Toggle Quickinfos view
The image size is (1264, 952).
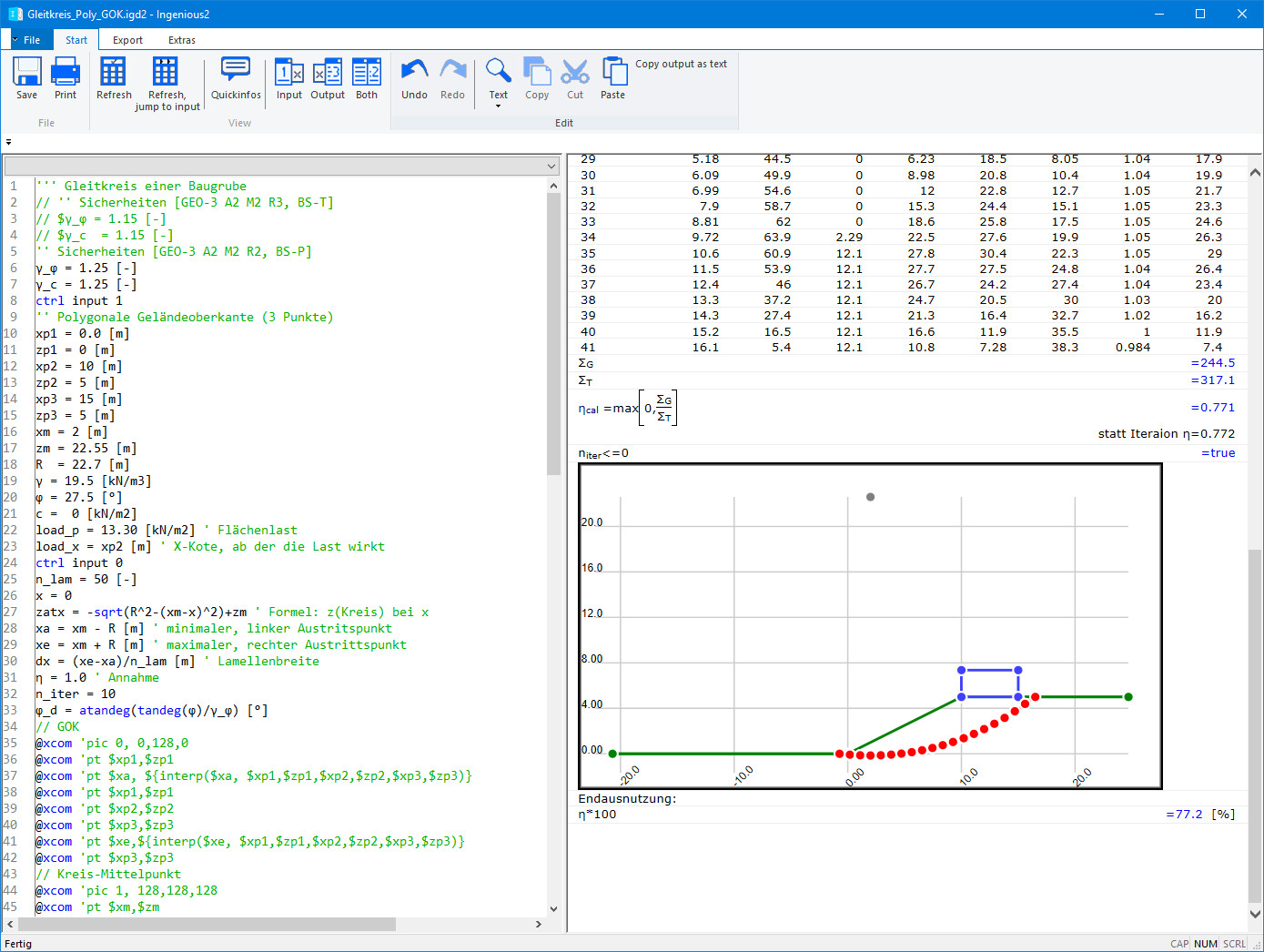click(x=235, y=80)
